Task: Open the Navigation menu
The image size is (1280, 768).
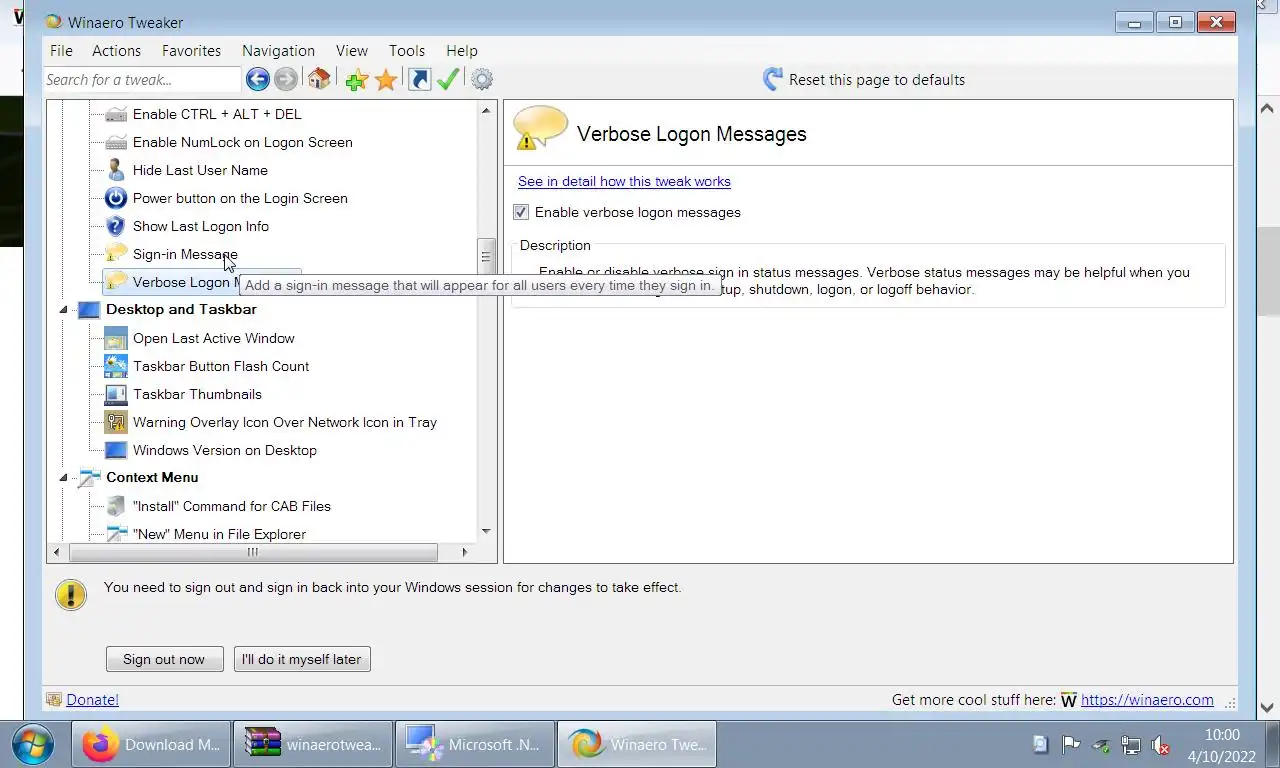Action: [278, 51]
